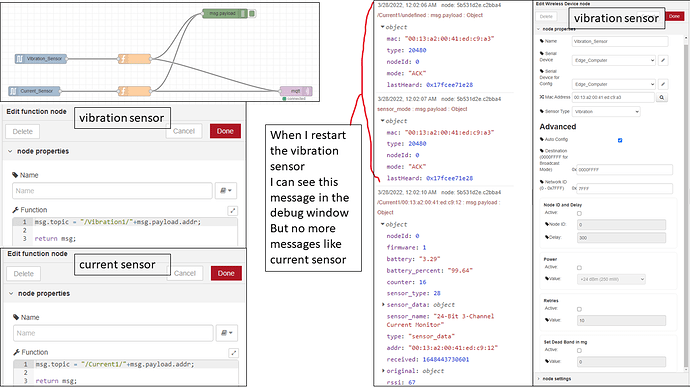
Task: Collapse node properties in current function editor
Action: (x=11, y=293)
